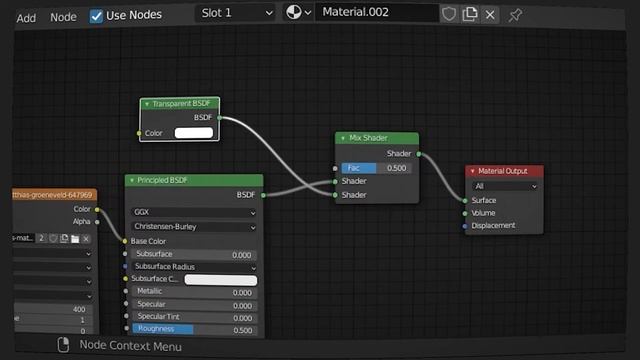Collapse the Principled BSDF node

click(132, 180)
